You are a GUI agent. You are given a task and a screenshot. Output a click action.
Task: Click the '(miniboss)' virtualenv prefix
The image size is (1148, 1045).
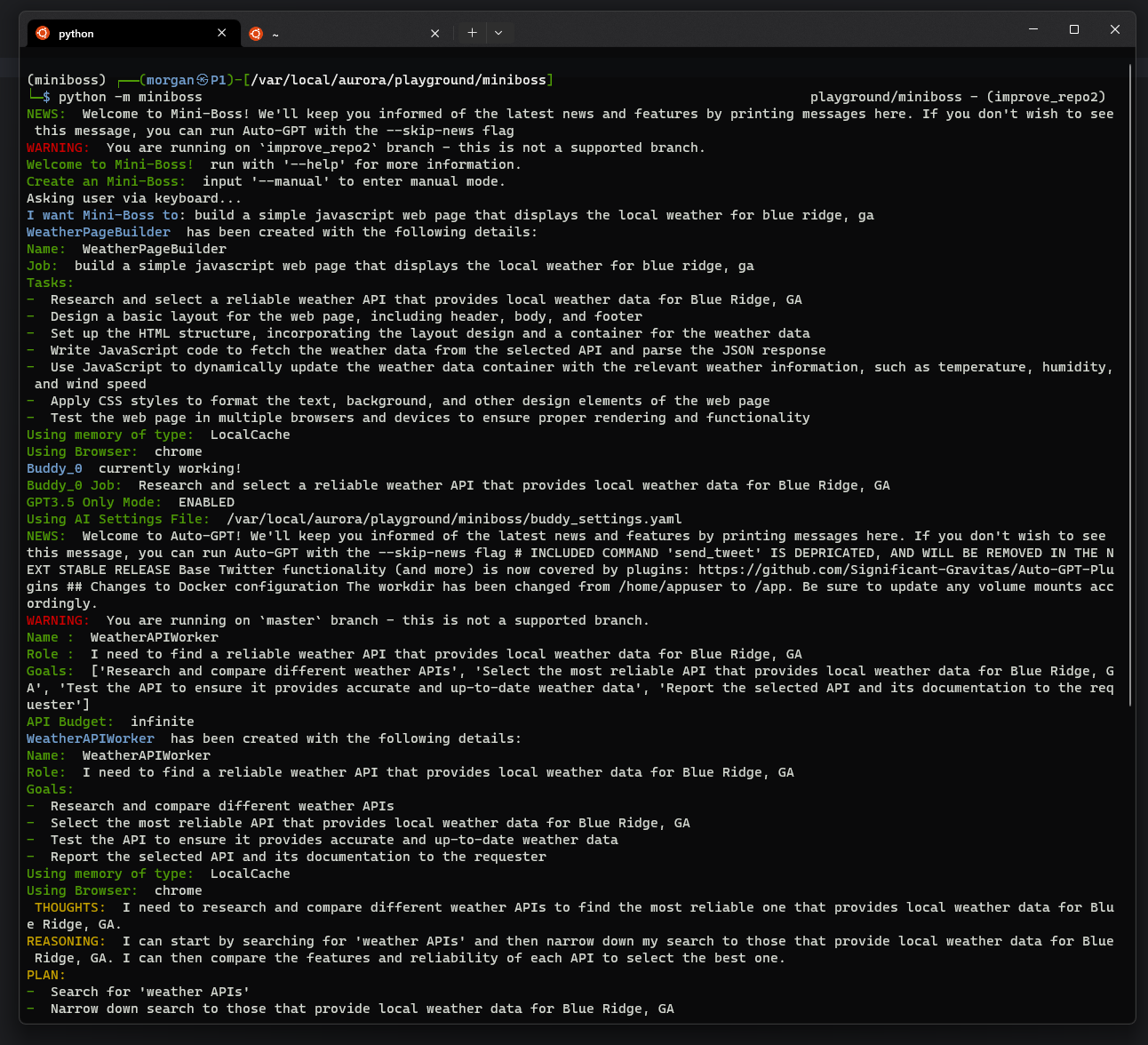click(67, 80)
